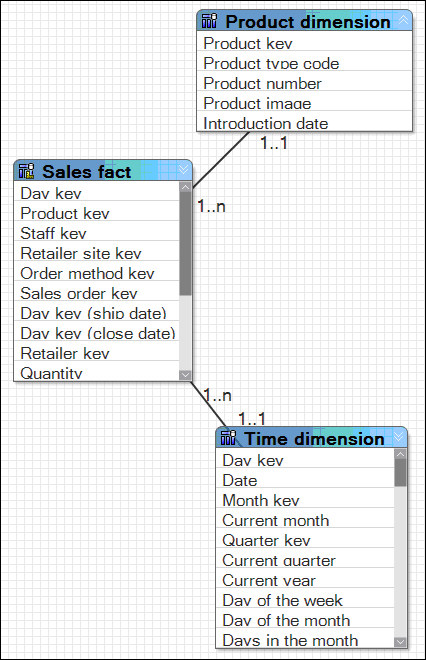
Task: Select Product type code item
Action: coord(304,64)
